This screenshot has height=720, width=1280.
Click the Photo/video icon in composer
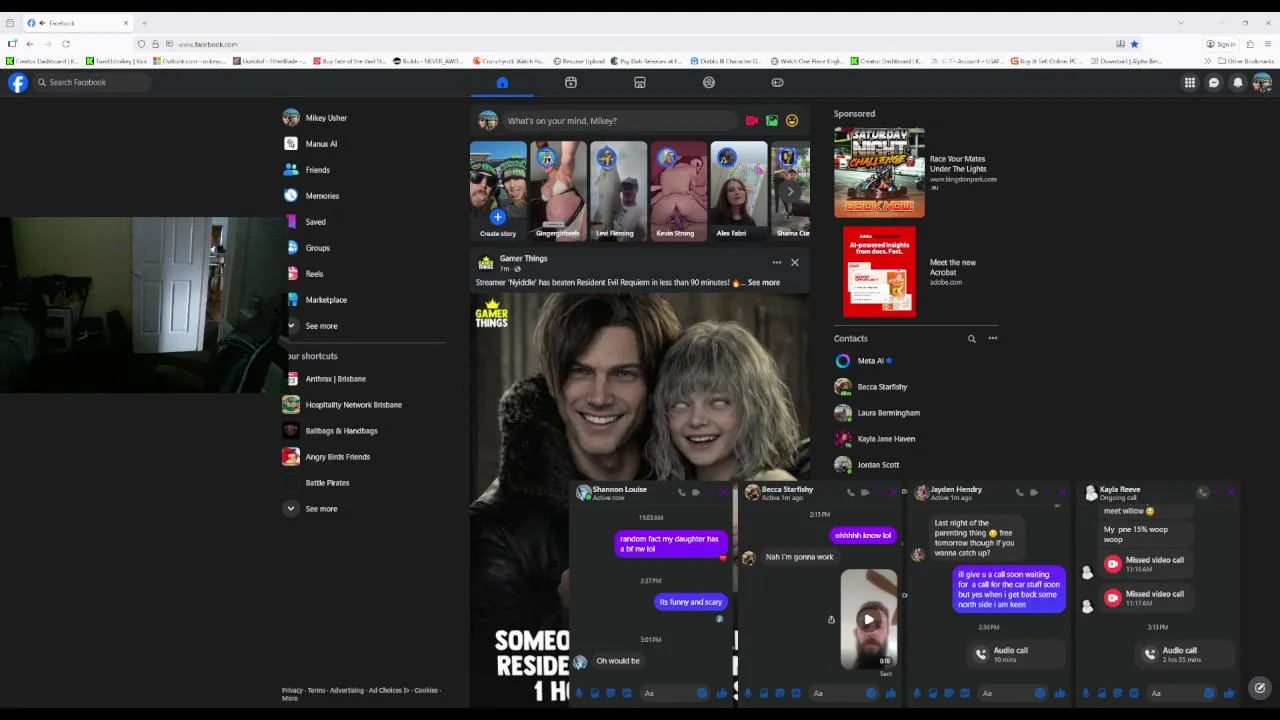[772, 121]
